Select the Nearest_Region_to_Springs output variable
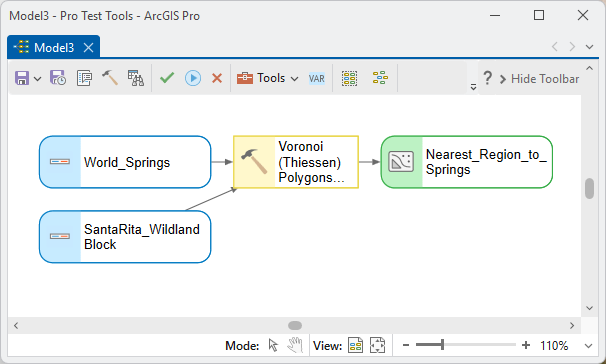This screenshot has width=606, height=364. (466, 162)
